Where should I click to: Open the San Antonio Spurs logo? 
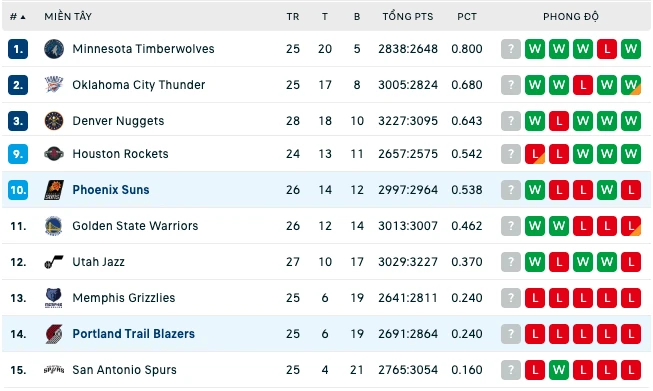54,370
